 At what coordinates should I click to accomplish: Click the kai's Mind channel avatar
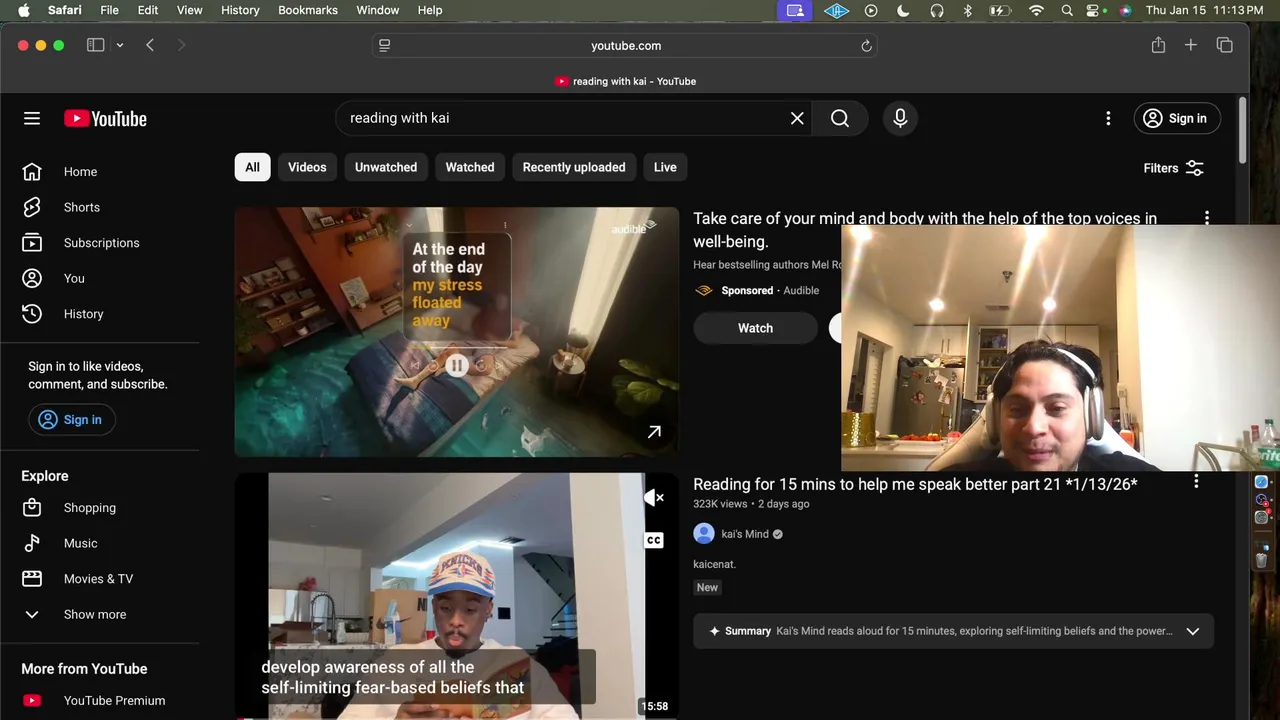[704, 534]
